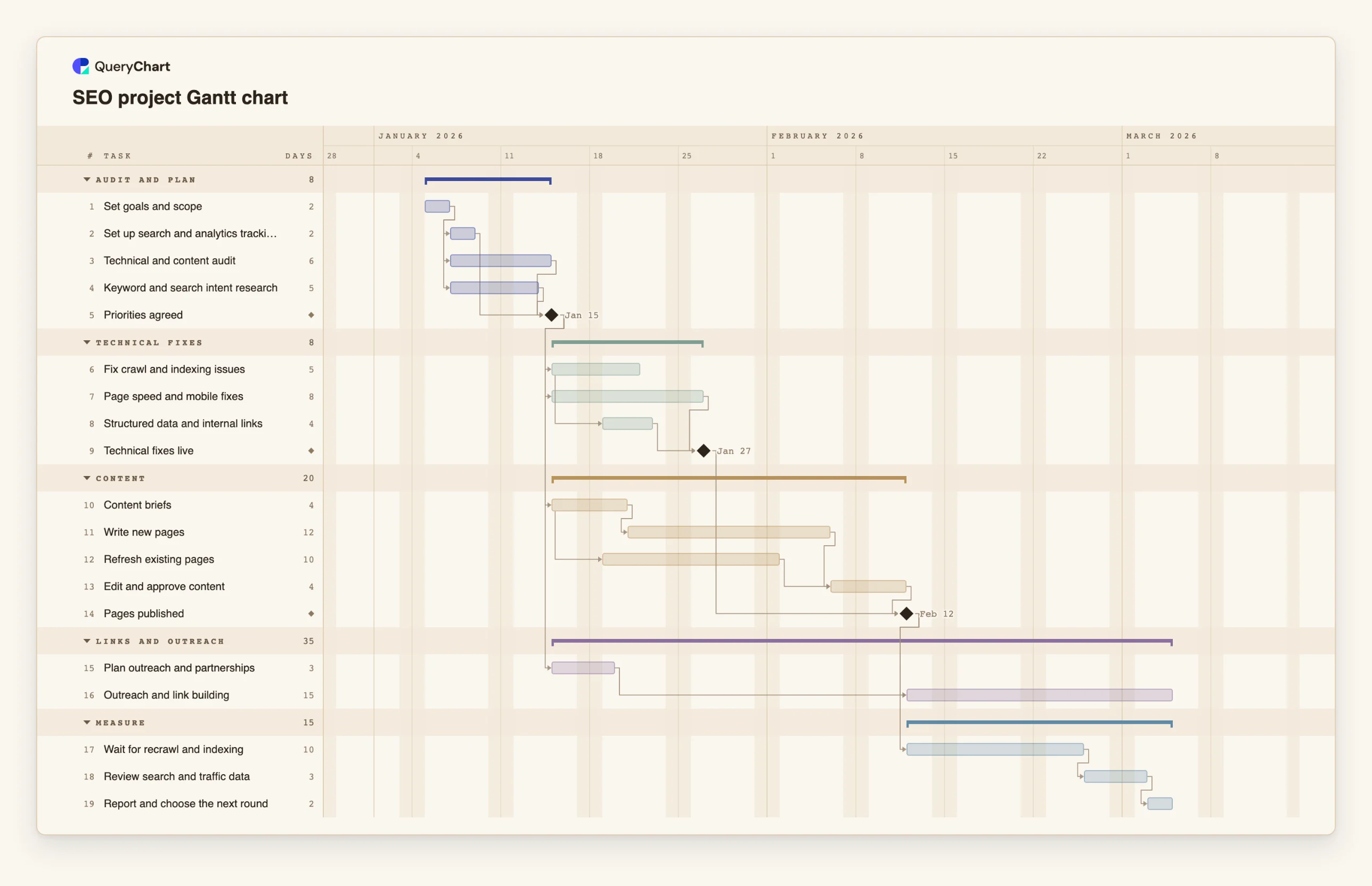Image resolution: width=1372 pixels, height=886 pixels.
Task: Click the 'JANUARY 2026' month header
Action: (x=421, y=136)
